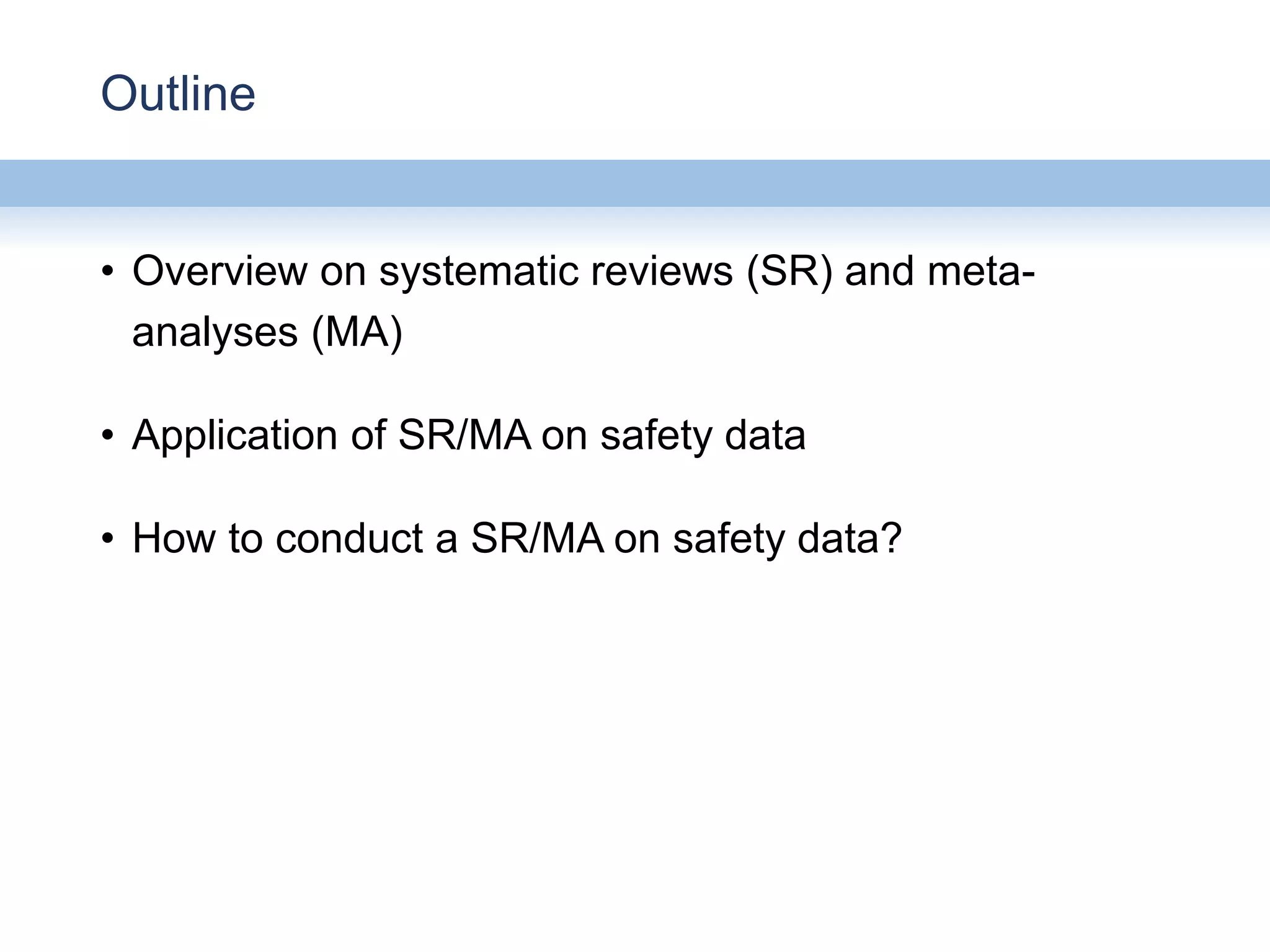Click the blue horizontal banner below the title
1270x952 pixels.
[x=635, y=183]
